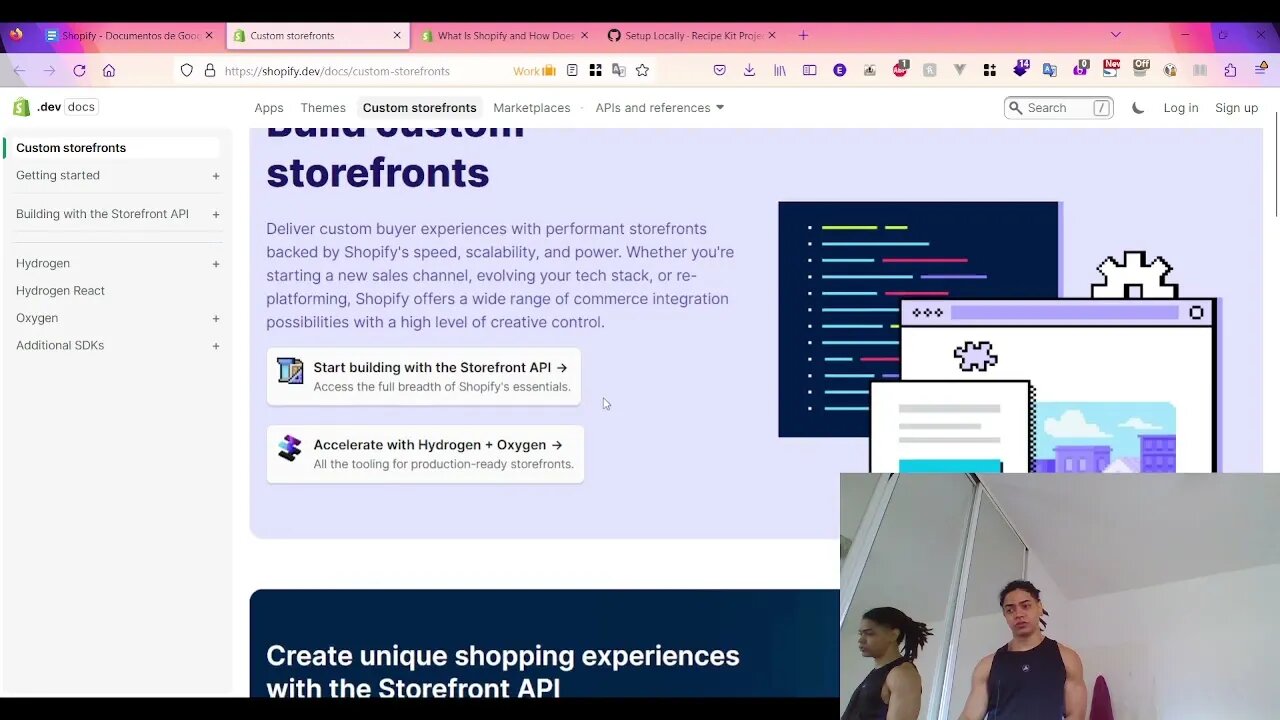
Task: Click the Log in link
Action: pyautogui.click(x=1181, y=108)
